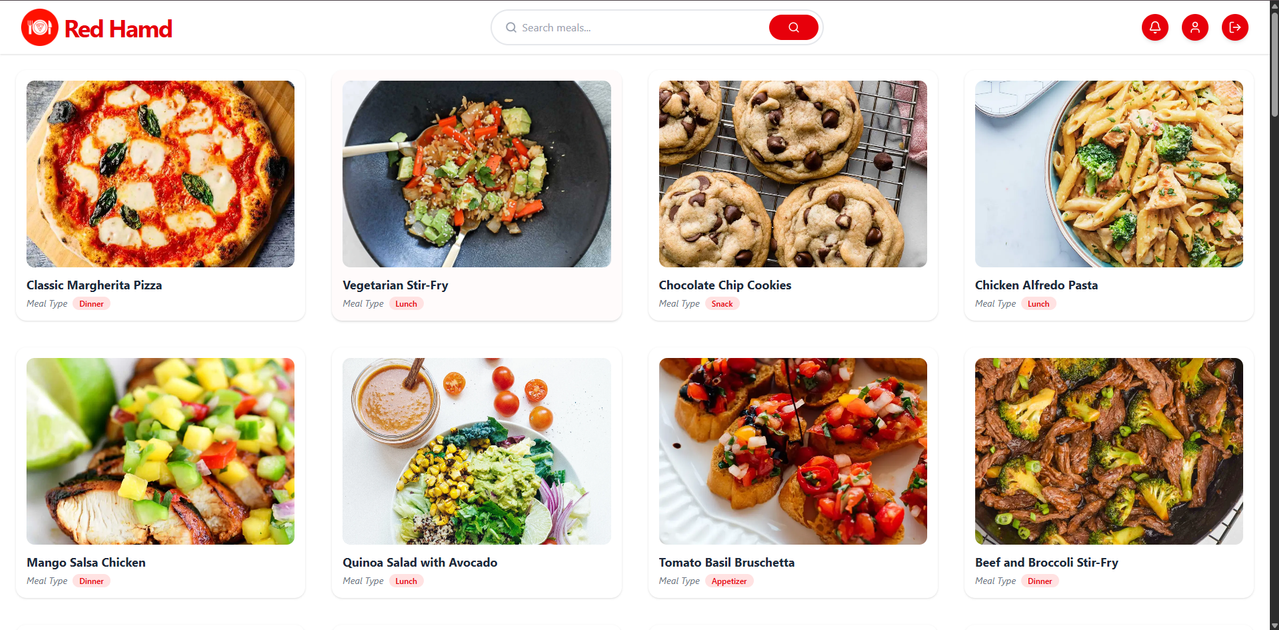Open the Chocolate Chip Cookies title
The width and height of the screenshot is (1279, 630).
pyautogui.click(x=725, y=285)
